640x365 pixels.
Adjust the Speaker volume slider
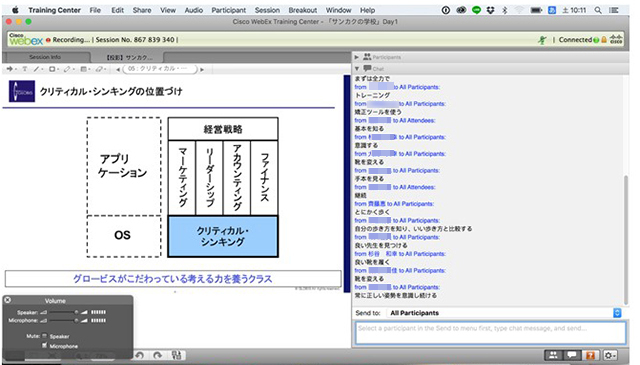(64, 312)
